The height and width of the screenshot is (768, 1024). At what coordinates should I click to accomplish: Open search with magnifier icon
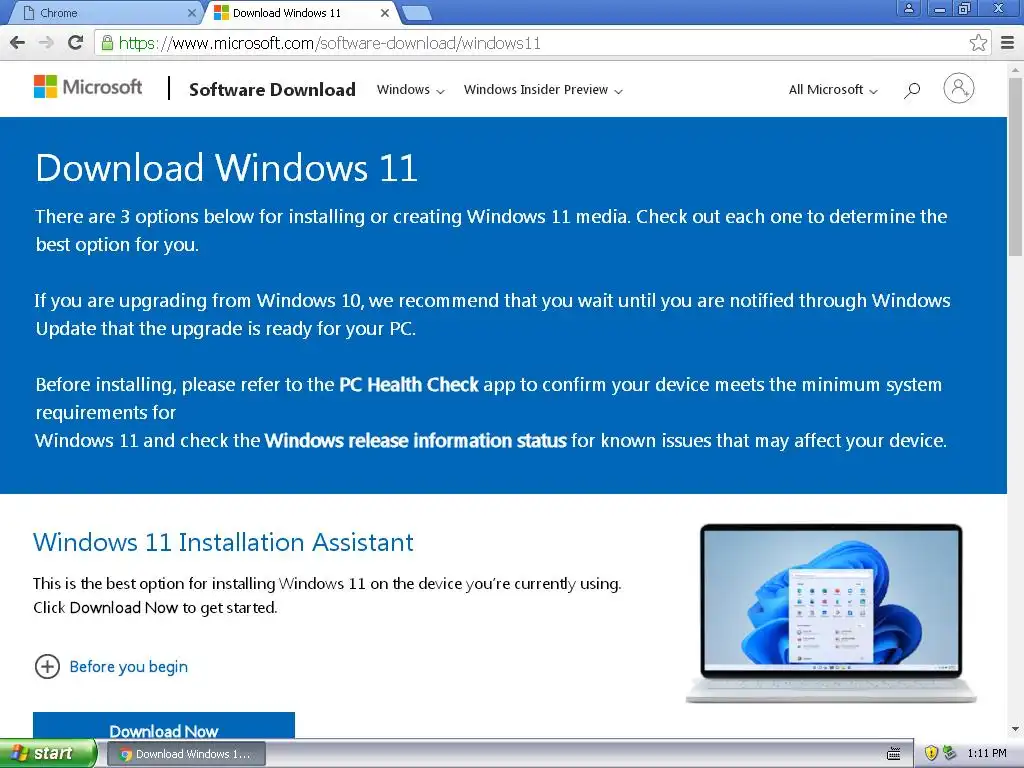tap(912, 90)
